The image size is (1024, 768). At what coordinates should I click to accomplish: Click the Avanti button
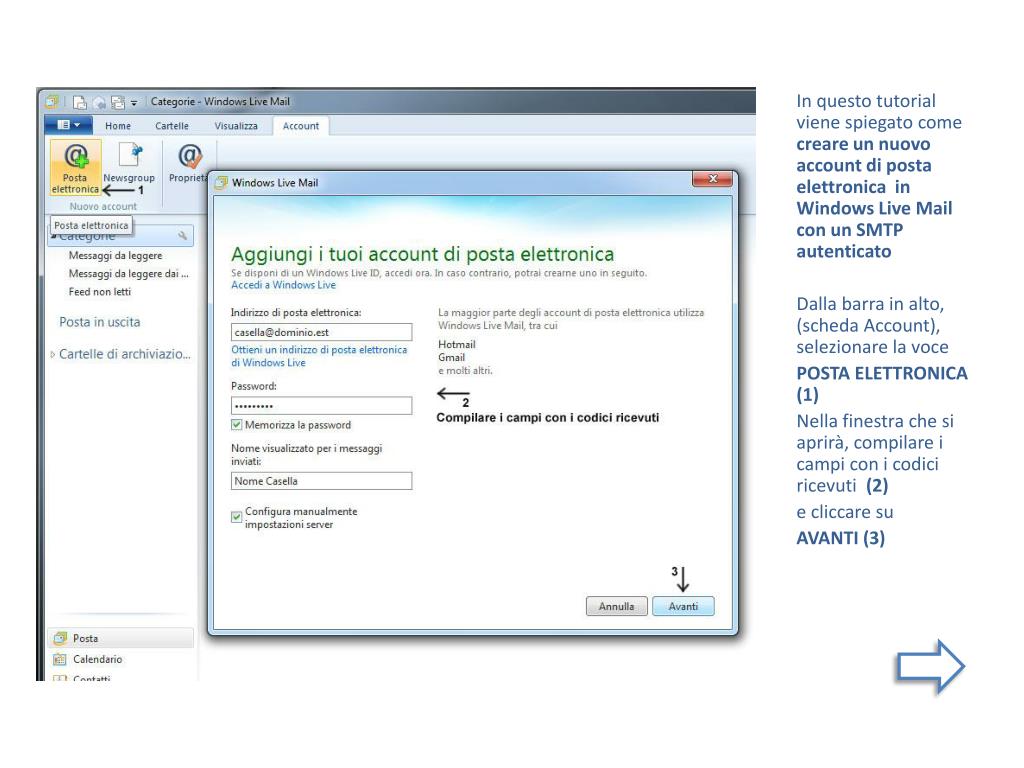(x=683, y=606)
